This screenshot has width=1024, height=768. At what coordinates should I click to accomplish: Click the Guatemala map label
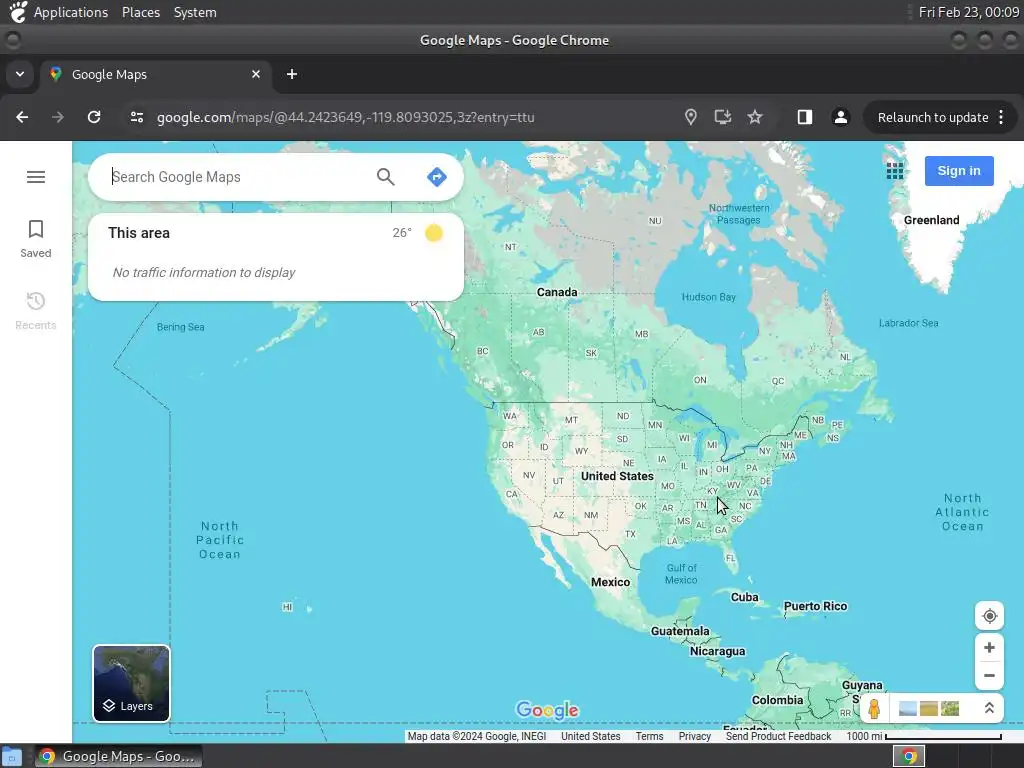pyautogui.click(x=680, y=631)
